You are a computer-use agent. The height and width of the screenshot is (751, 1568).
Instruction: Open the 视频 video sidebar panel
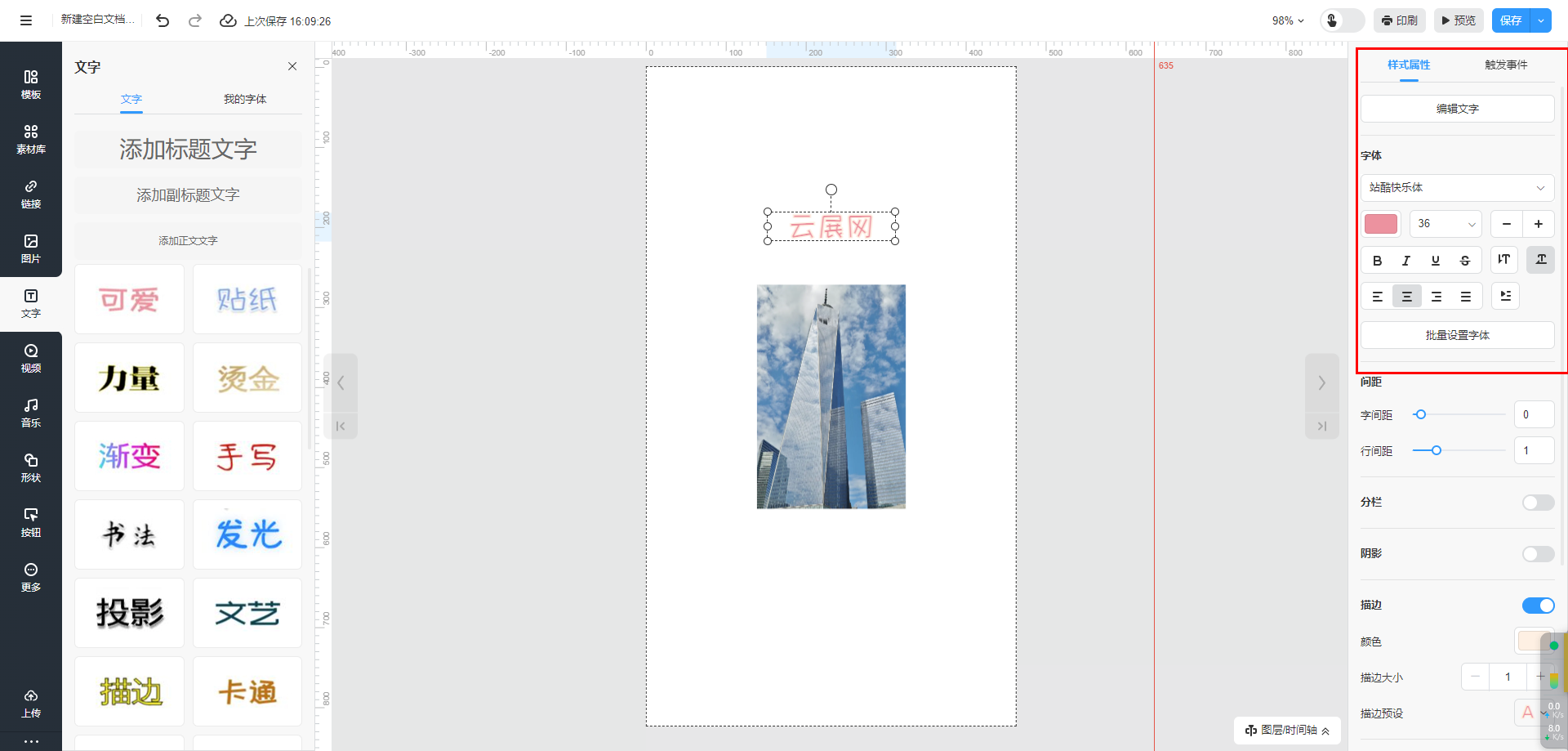31,359
